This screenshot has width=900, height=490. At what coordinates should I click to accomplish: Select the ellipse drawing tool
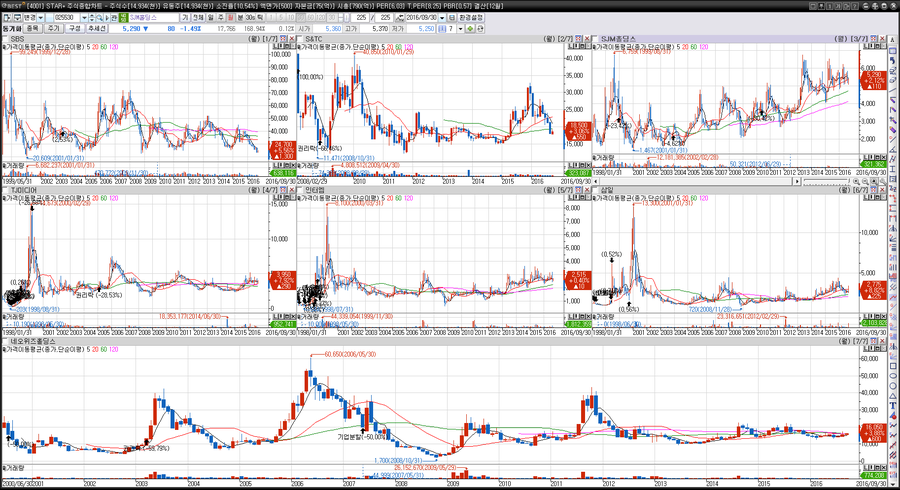[893, 376]
